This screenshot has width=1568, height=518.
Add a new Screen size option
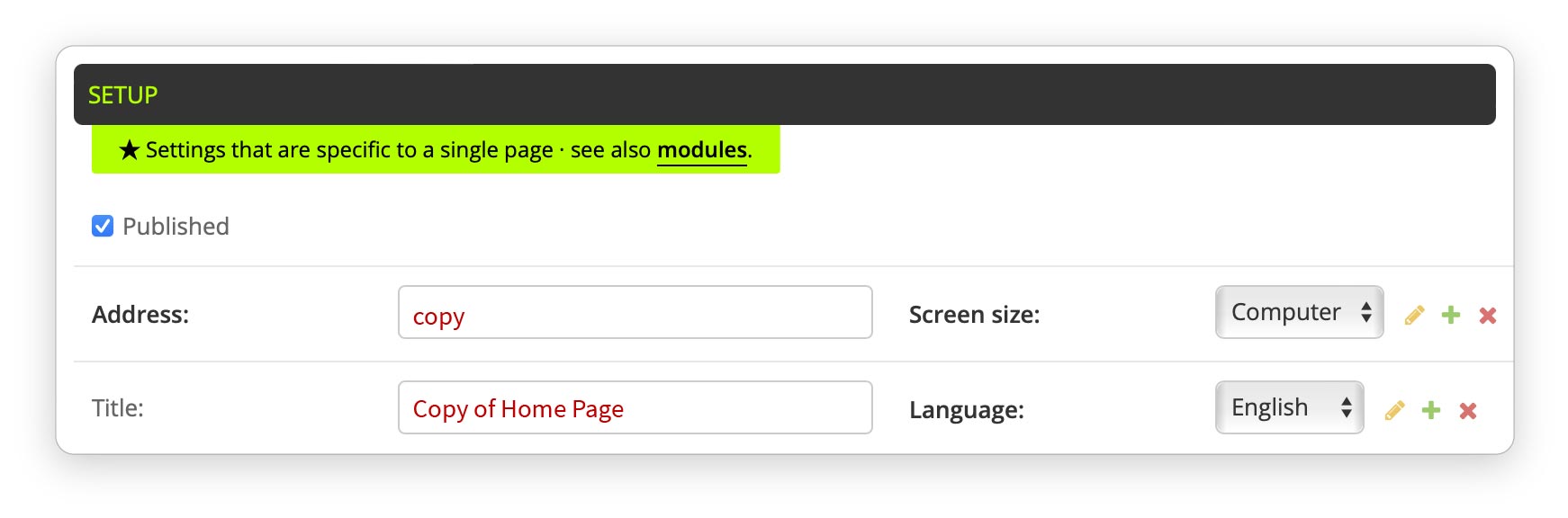[1451, 315]
